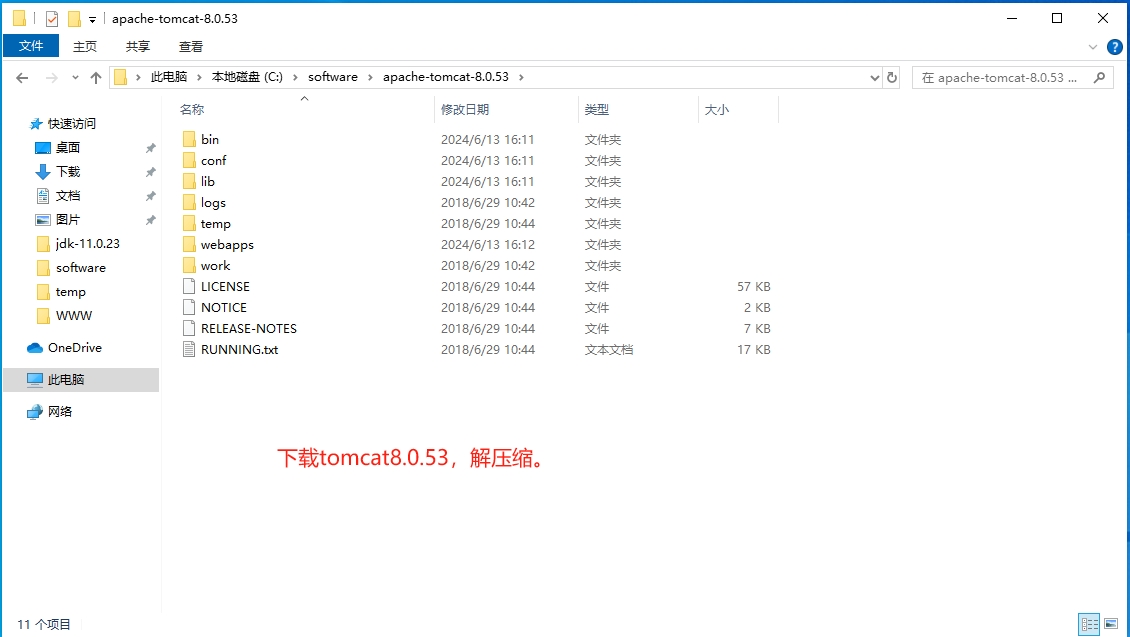Open the address bar history dropdown

(874, 77)
